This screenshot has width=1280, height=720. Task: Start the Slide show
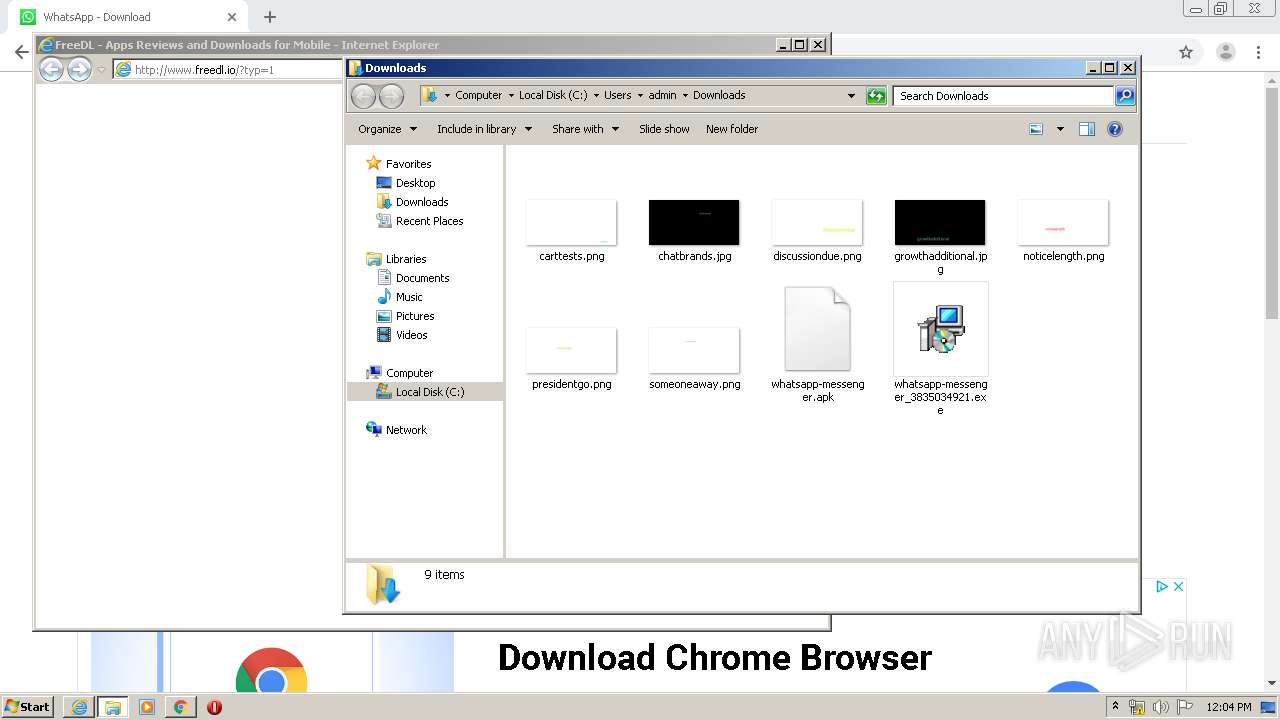point(664,129)
